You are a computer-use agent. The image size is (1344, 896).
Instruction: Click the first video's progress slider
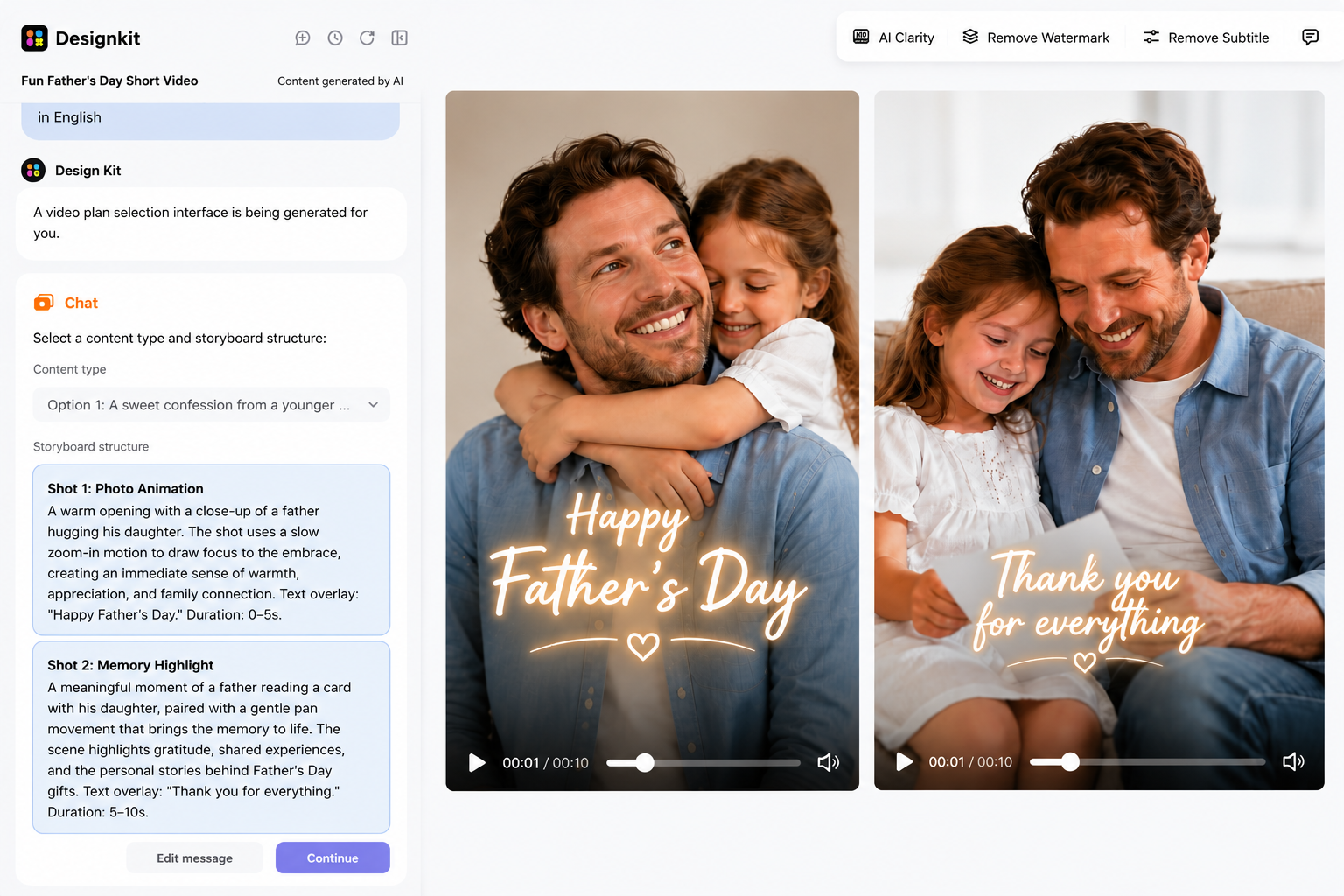703,763
